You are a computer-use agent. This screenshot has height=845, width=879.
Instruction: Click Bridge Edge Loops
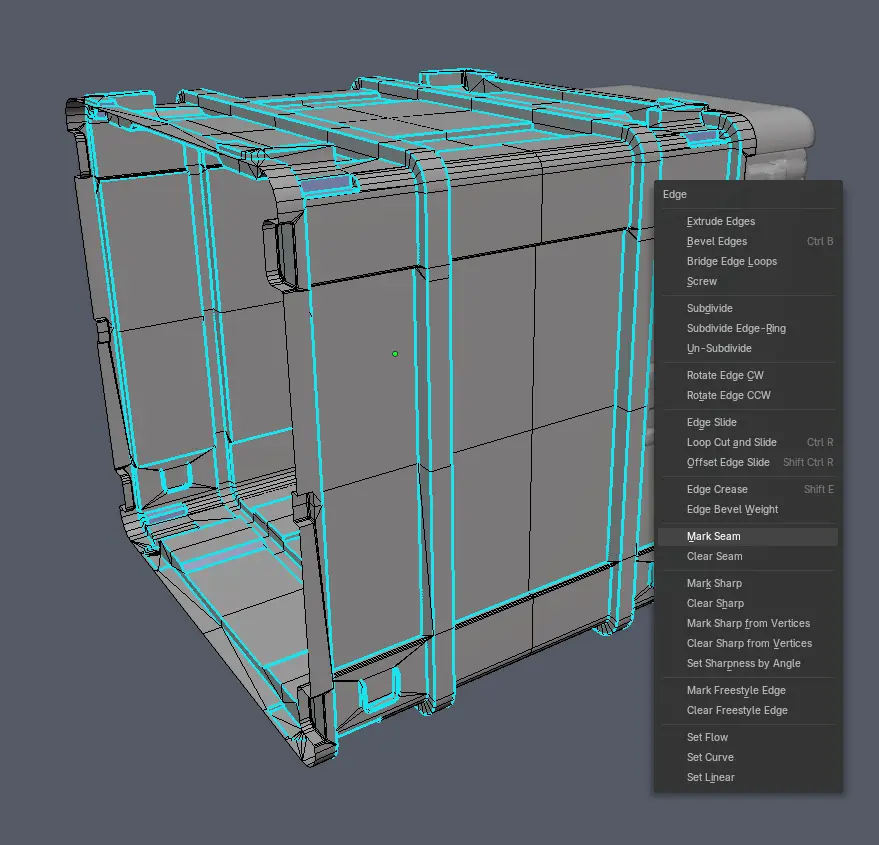(x=731, y=261)
